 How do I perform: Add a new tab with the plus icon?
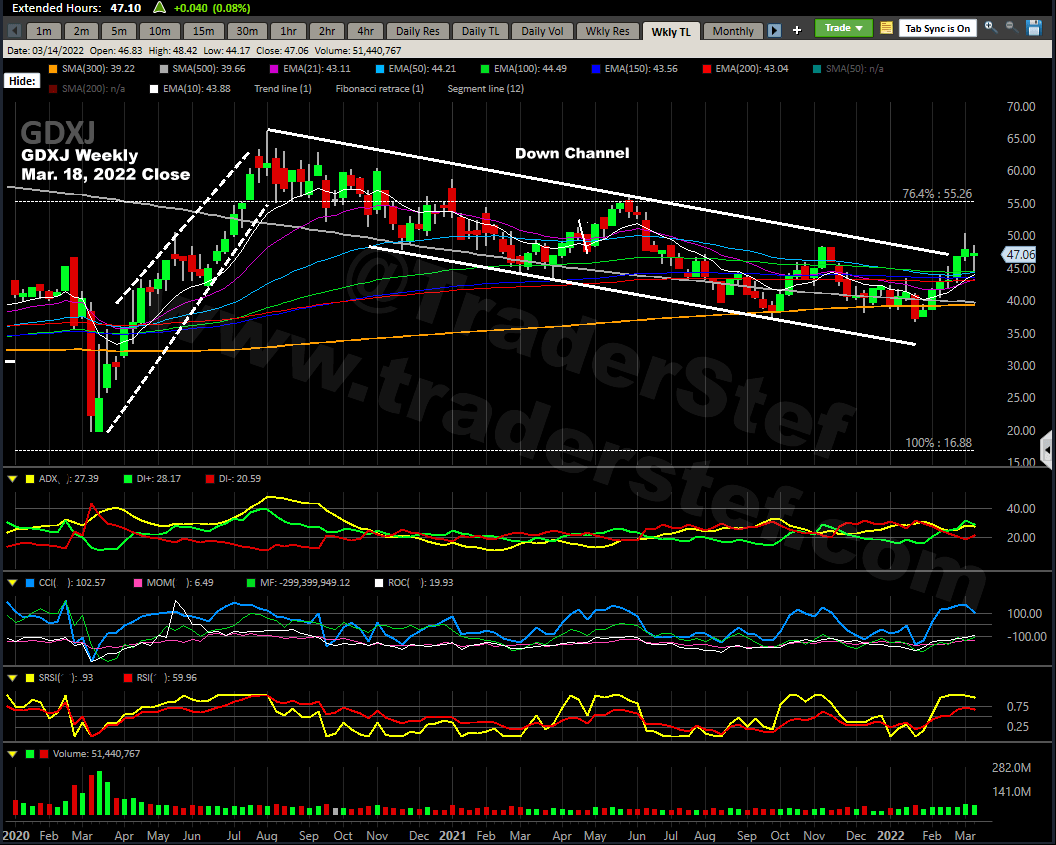coord(797,30)
